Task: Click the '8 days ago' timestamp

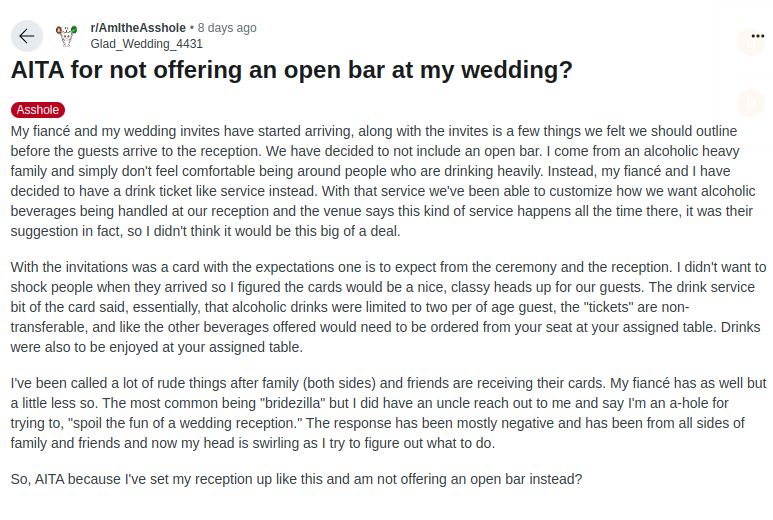Action: [227, 28]
